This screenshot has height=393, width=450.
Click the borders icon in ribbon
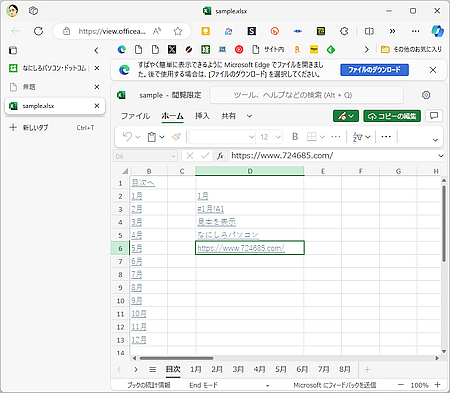coord(311,137)
